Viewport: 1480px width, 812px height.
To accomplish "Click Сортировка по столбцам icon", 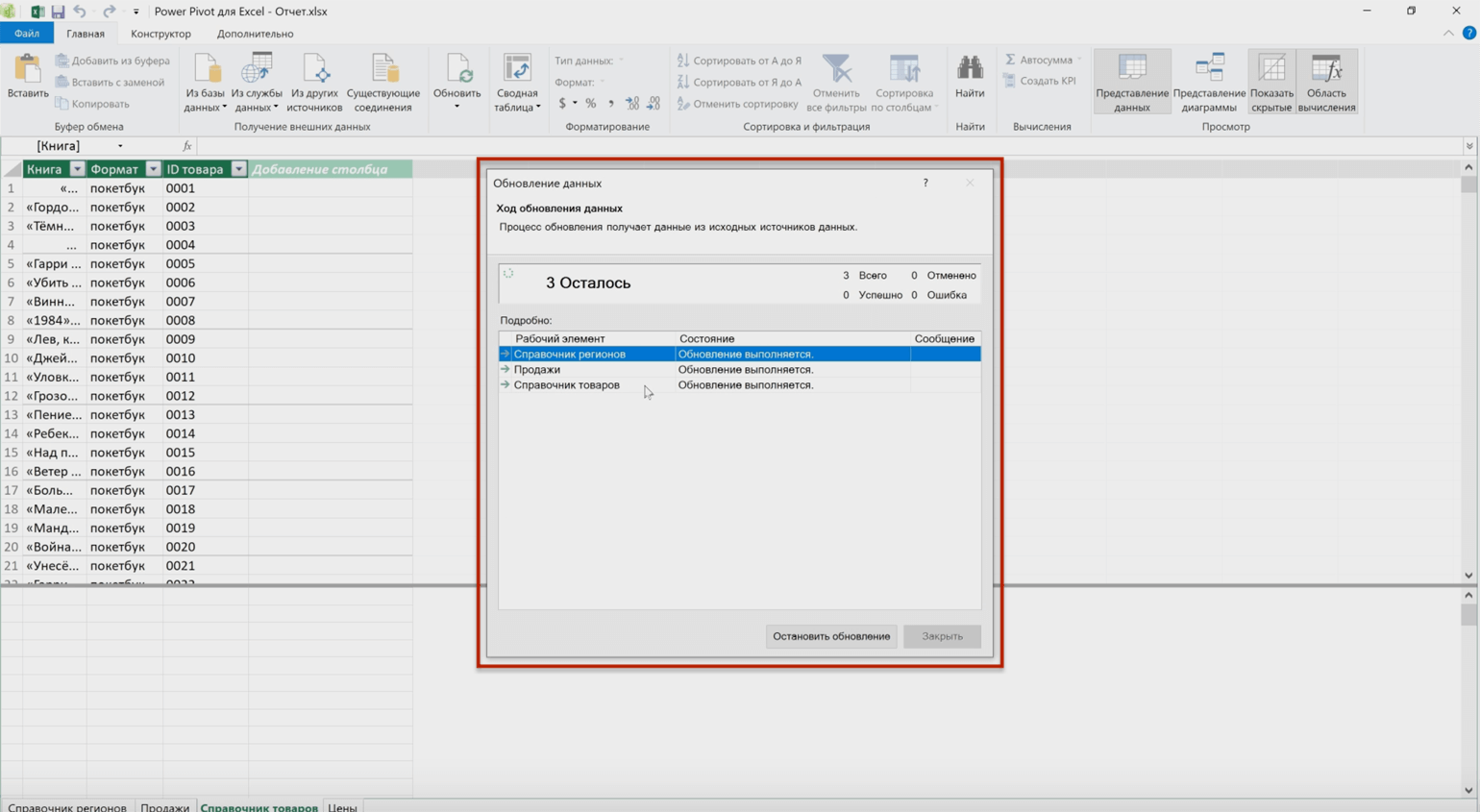I will 904,68.
